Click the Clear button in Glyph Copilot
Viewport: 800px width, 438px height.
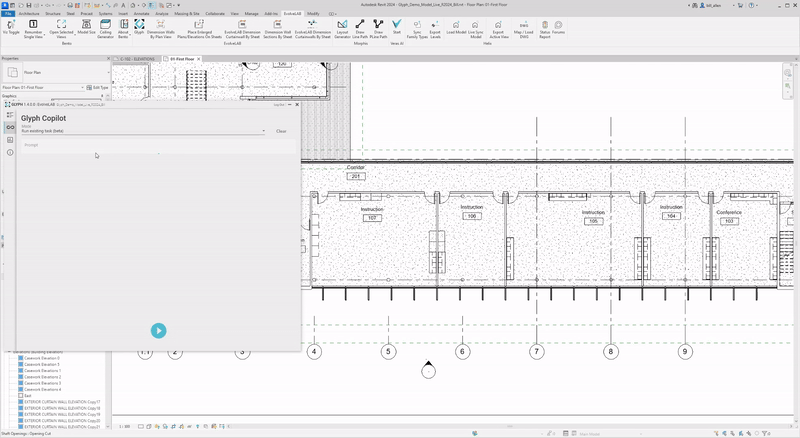281,131
